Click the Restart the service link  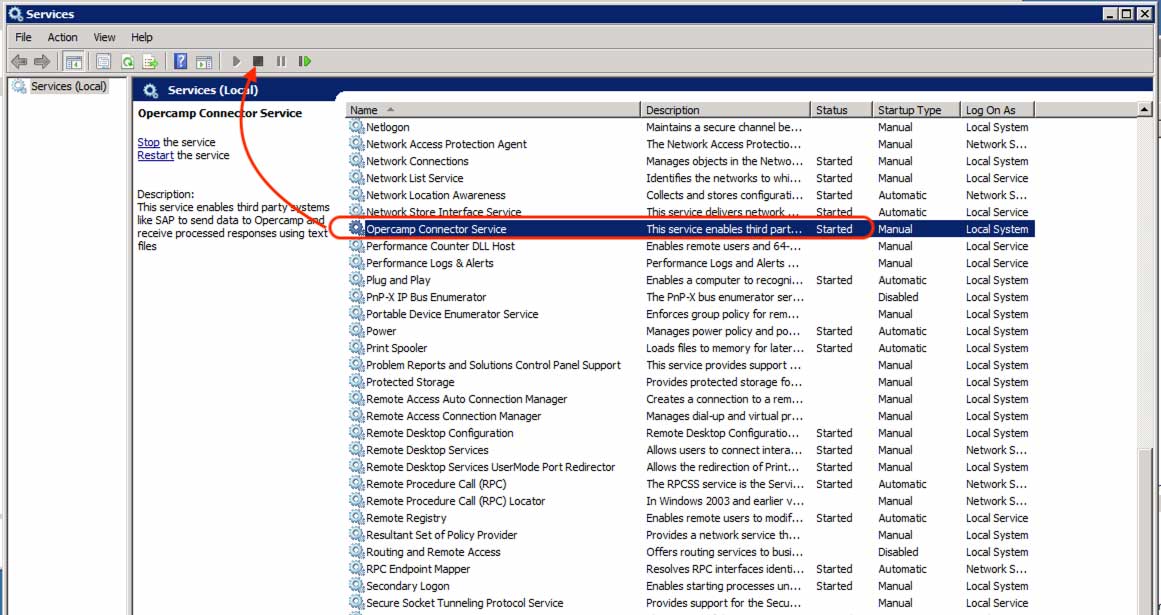click(x=155, y=155)
